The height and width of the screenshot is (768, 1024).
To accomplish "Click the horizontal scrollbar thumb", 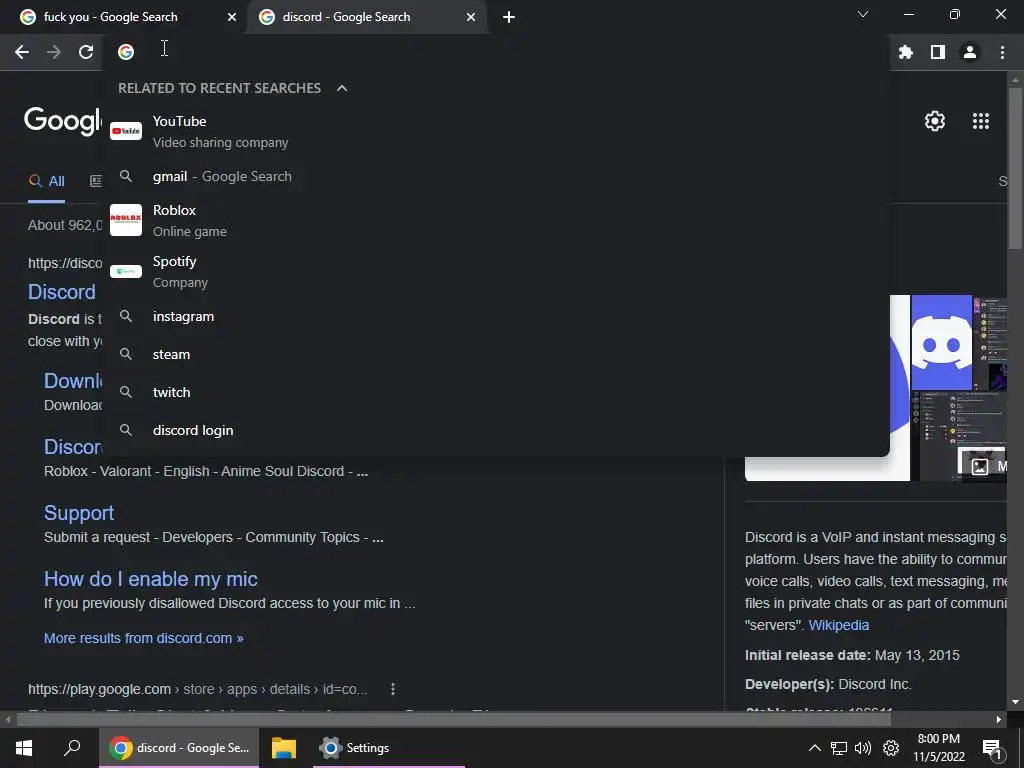I will point(454,720).
